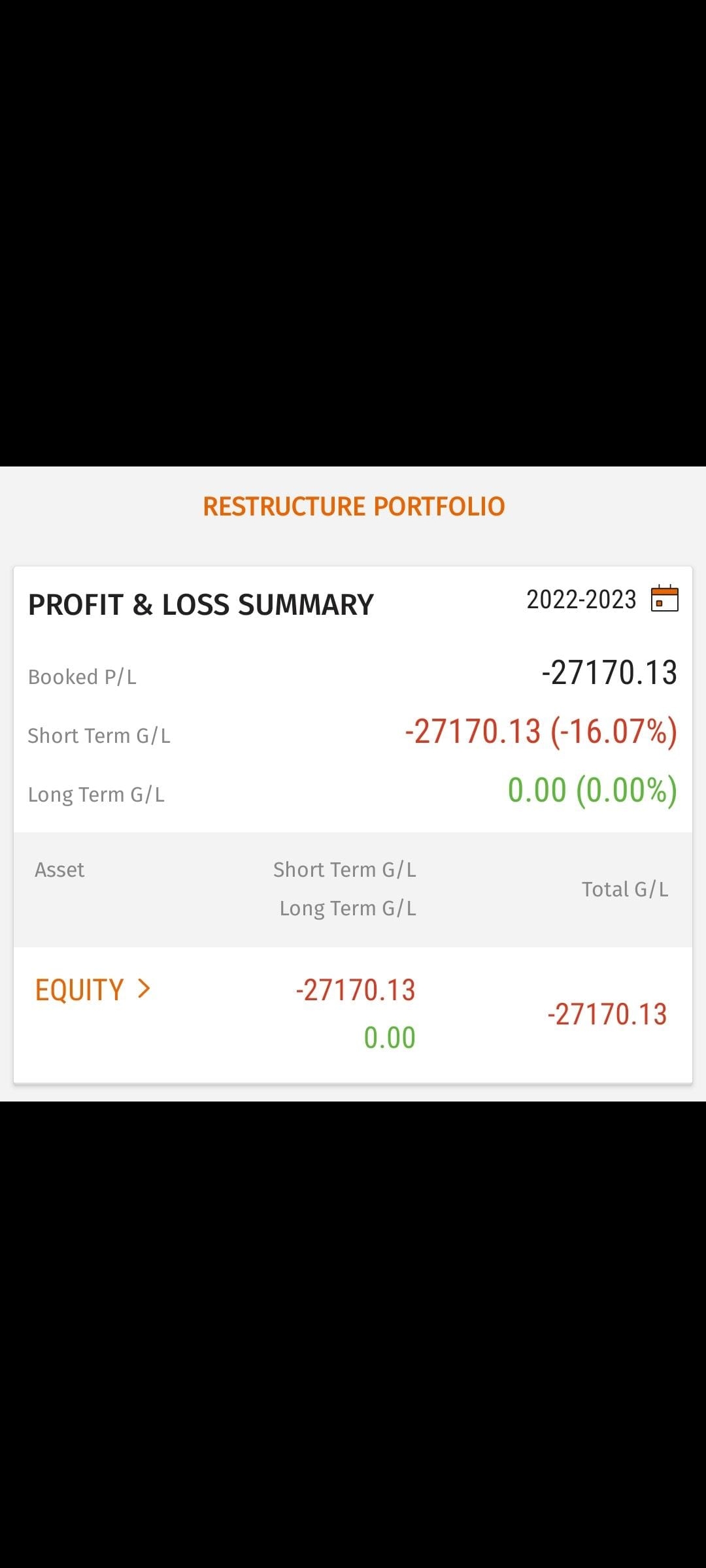Expand the EQUITY row chevron arrow
Screen dimensions: 706x1568
coord(144,989)
